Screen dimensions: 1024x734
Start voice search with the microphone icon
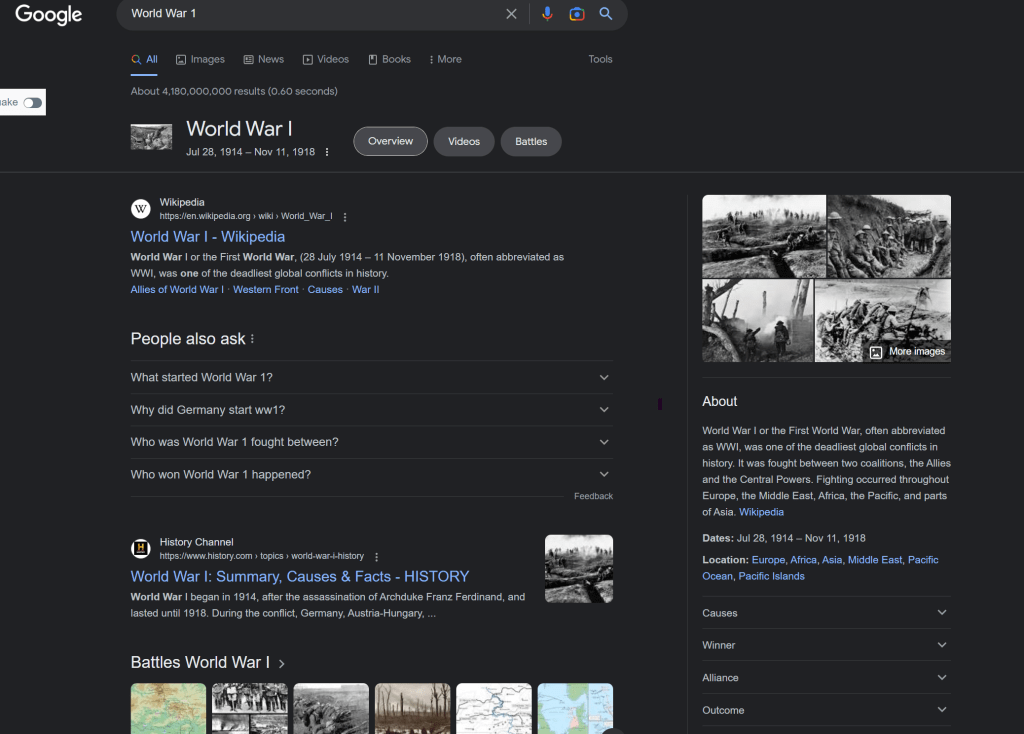click(x=546, y=13)
